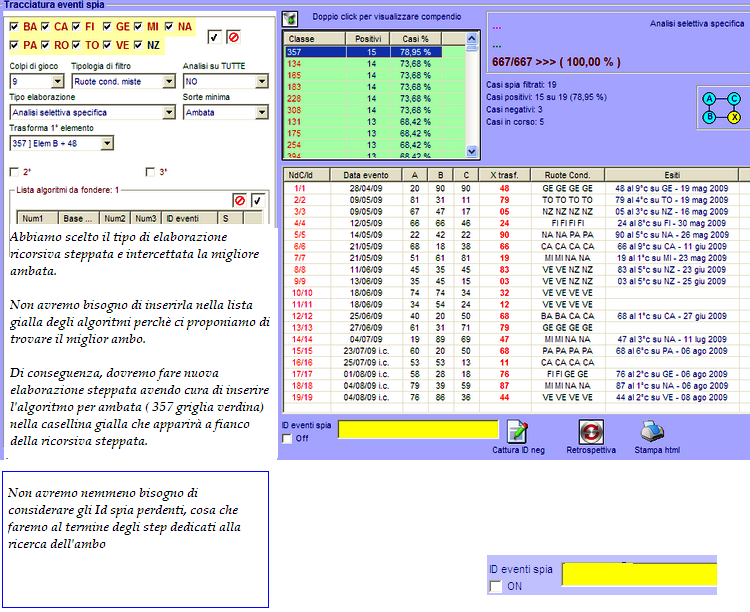Click the yellow ID eventi spia field

pyautogui.click(x=418, y=430)
